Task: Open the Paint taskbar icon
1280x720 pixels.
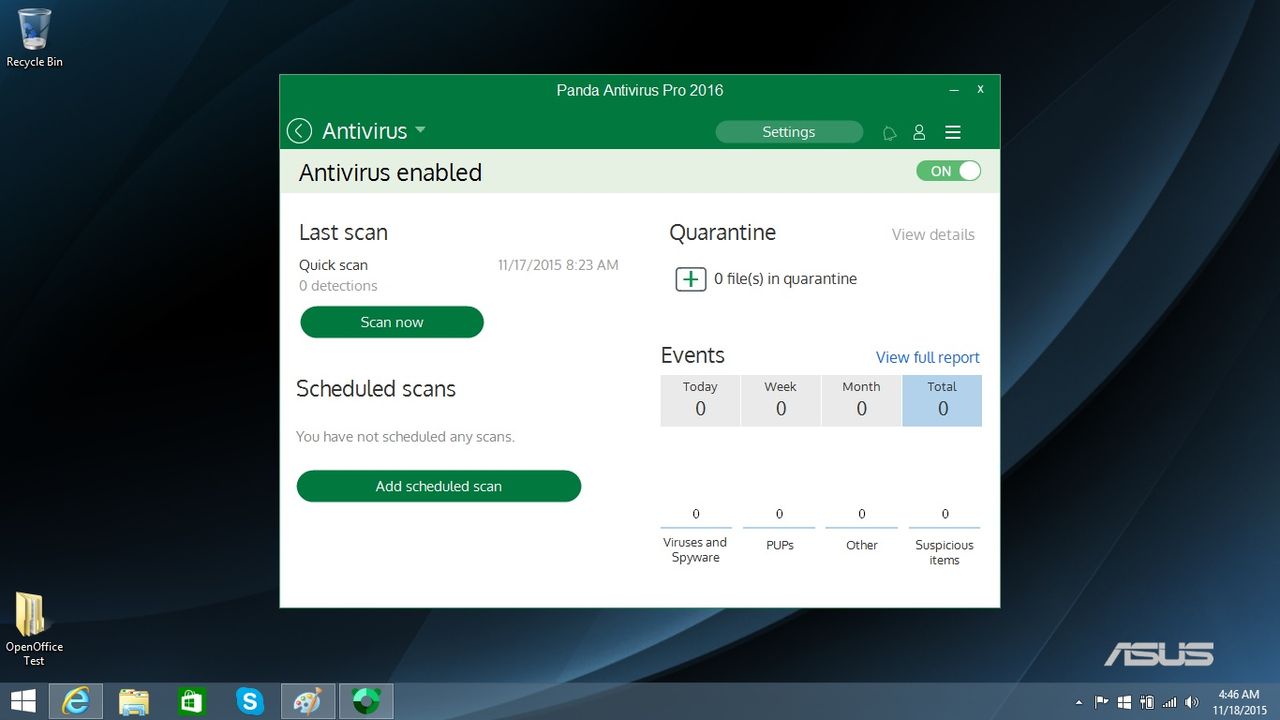Action: (x=307, y=701)
